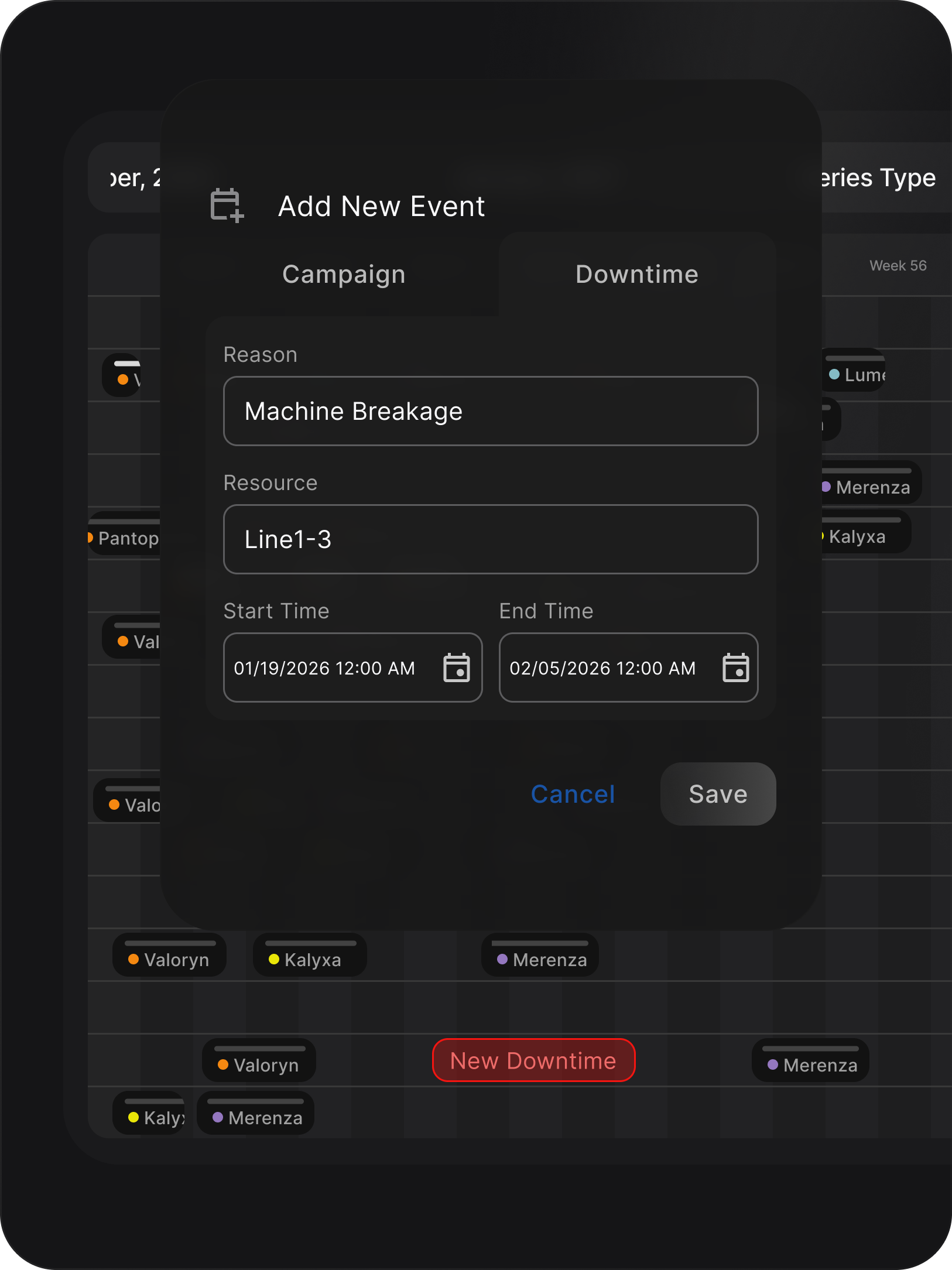Open the End Time calendar picker icon
952x1270 pixels.
coord(735,667)
